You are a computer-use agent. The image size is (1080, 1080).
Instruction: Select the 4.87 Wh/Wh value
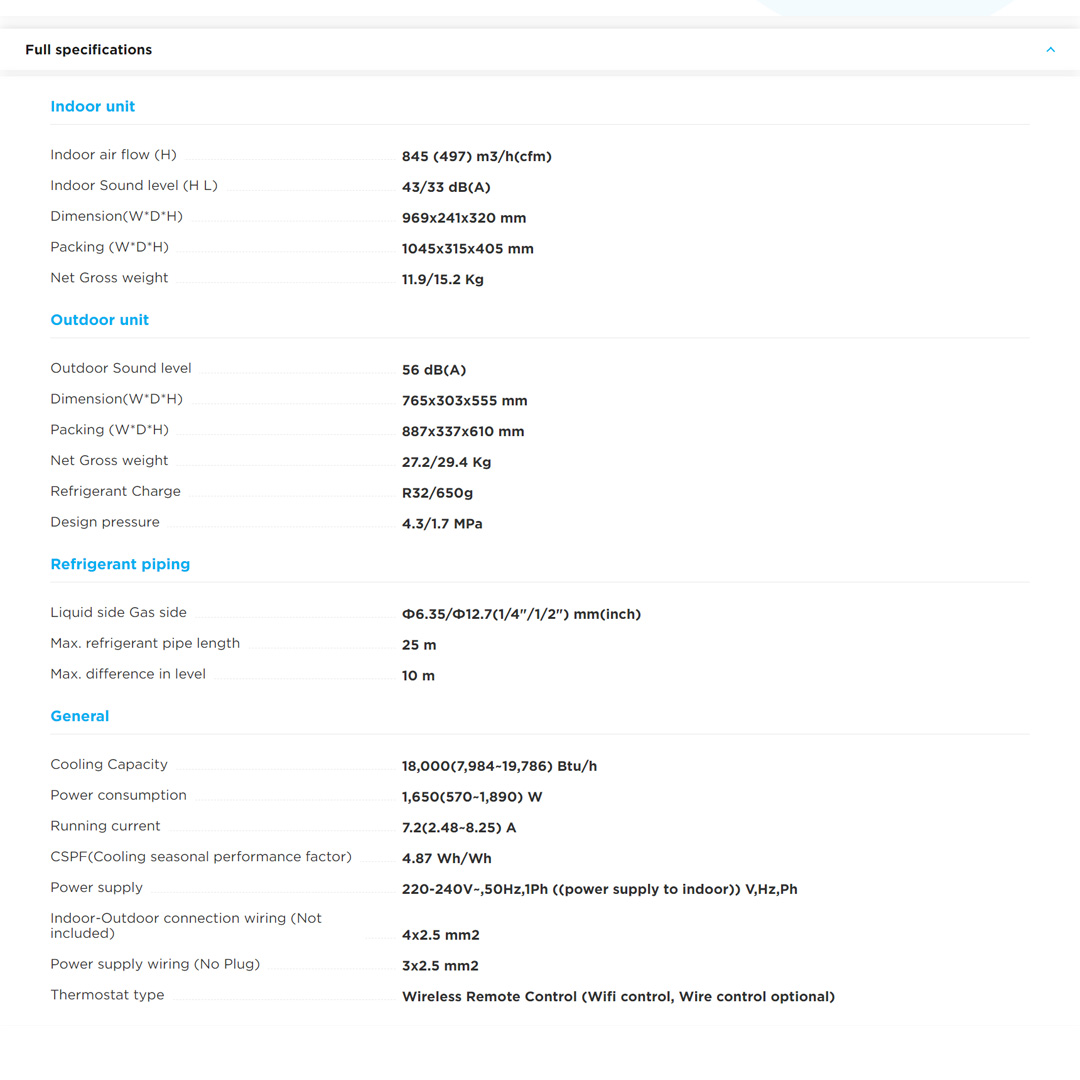[x=447, y=858]
